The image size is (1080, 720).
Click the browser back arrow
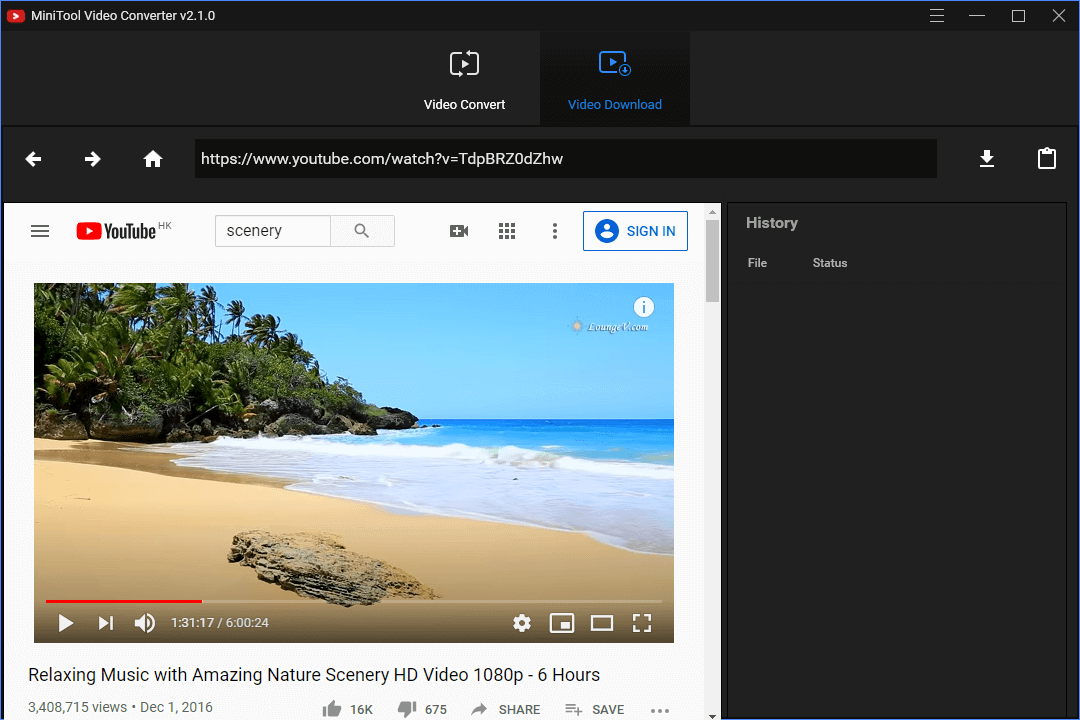pyautogui.click(x=33, y=158)
